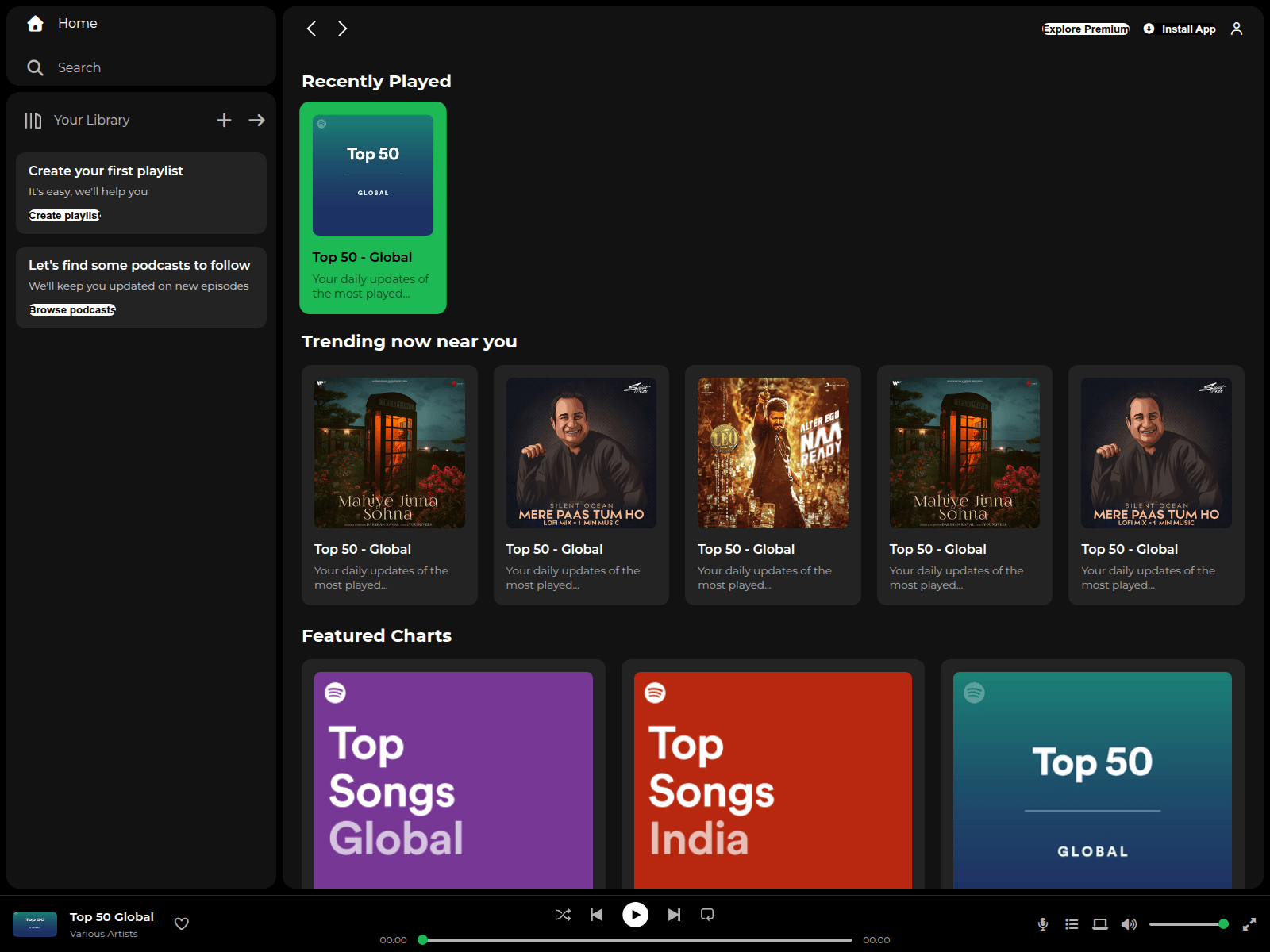Click the Home label in sidebar
Screen dimensions: 1270x952
click(x=78, y=24)
